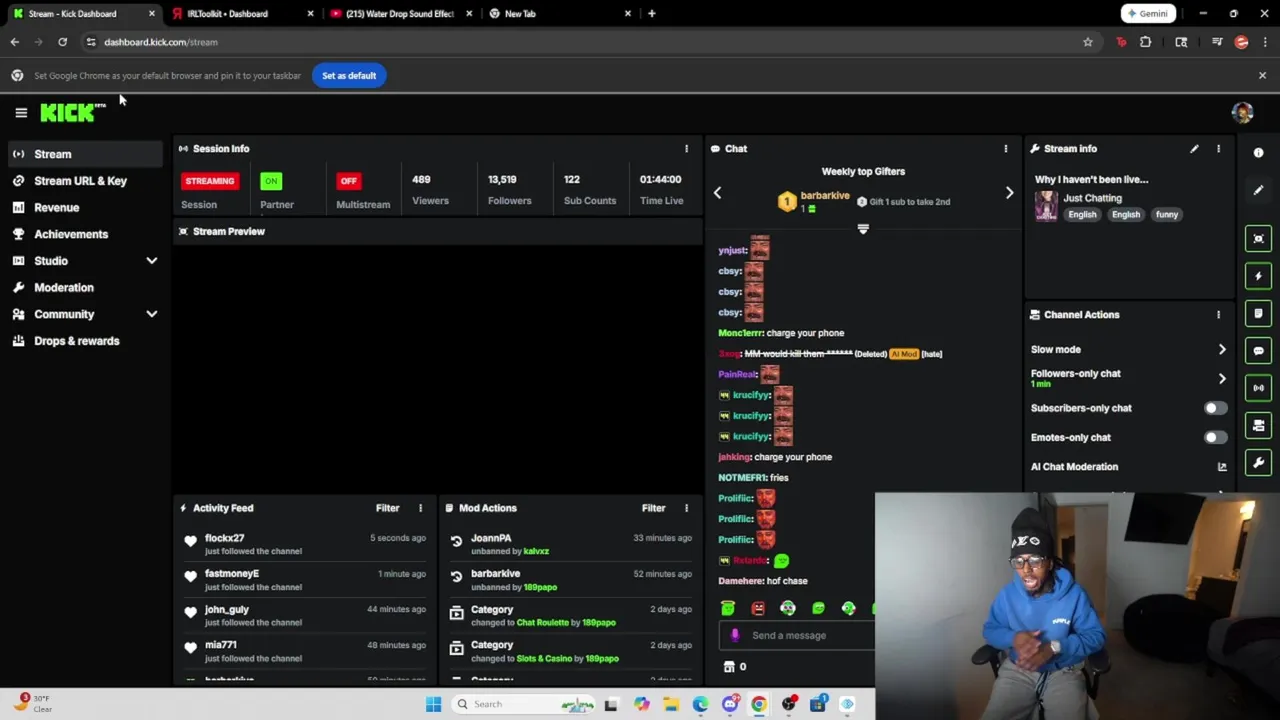Open OBS Studio from the taskbar
The height and width of the screenshot is (720, 1280).
point(789,704)
